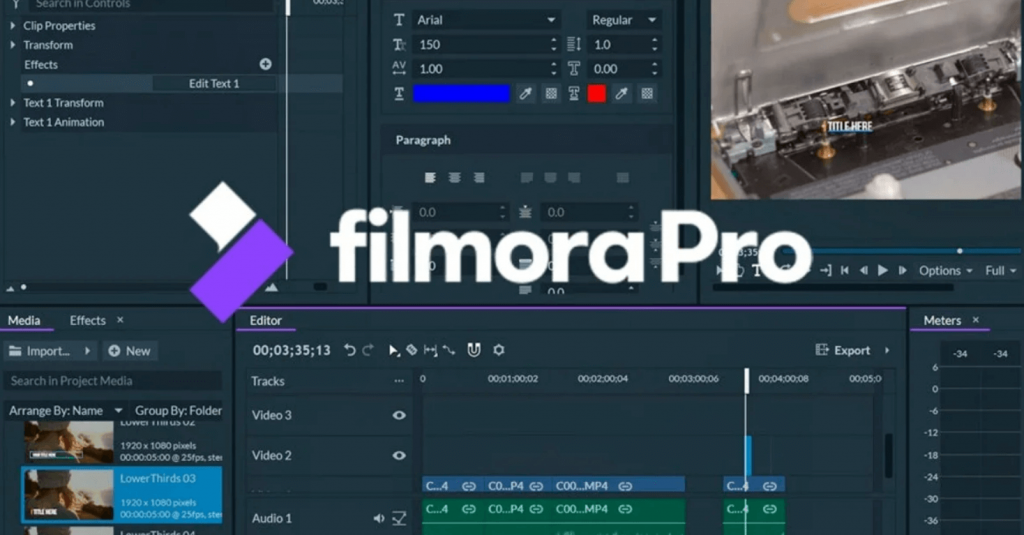Undo the last edit in the Editor
This screenshot has width=1024, height=535.
[x=350, y=351]
